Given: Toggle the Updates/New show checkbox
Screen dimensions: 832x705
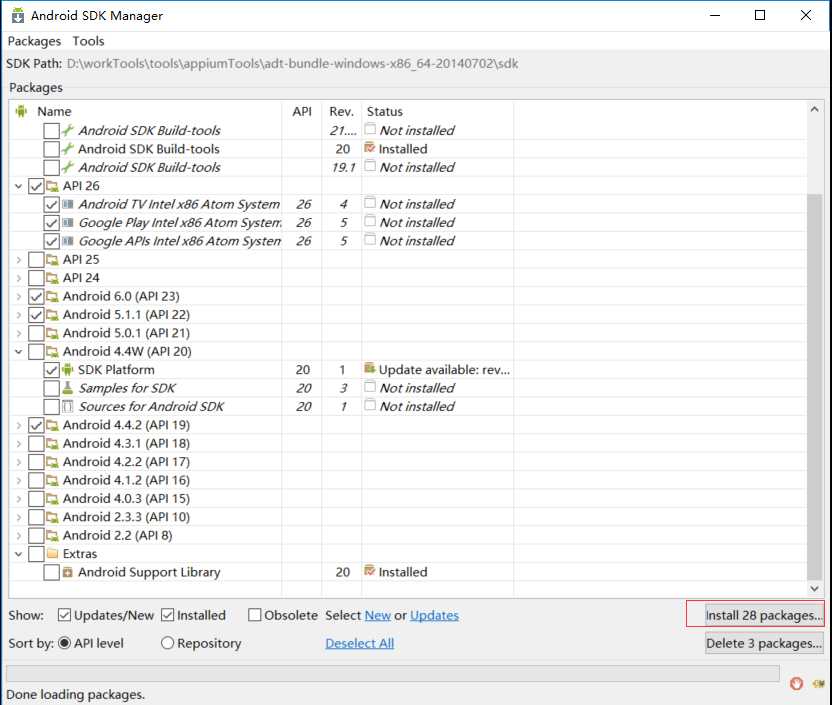Looking at the screenshot, I should coord(64,615).
